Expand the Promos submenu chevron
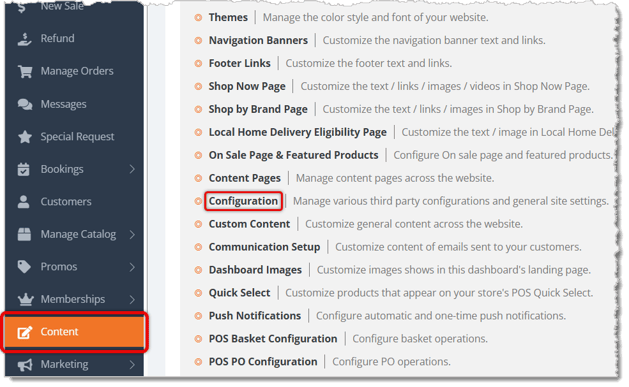This screenshot has width=629, height=387. [x=132, y=267]
